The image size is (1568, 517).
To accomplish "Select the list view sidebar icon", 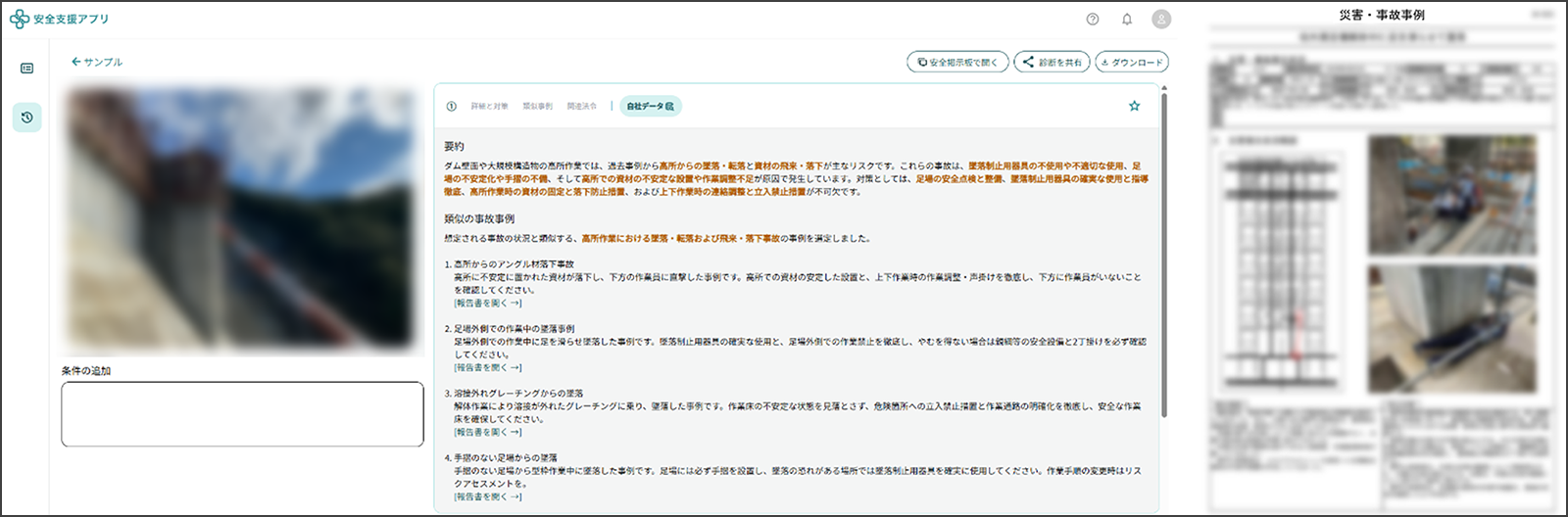I will [27, 69].
